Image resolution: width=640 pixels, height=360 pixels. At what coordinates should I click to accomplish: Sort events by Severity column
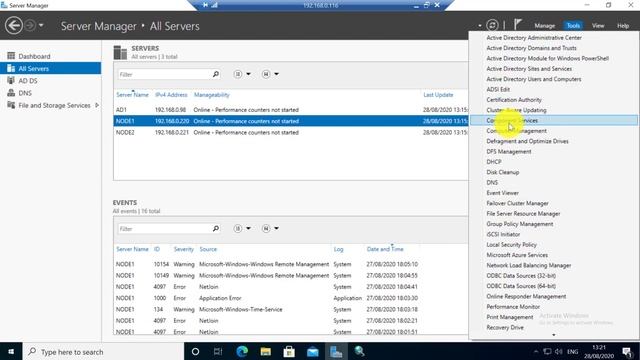(x=184, y=249)
